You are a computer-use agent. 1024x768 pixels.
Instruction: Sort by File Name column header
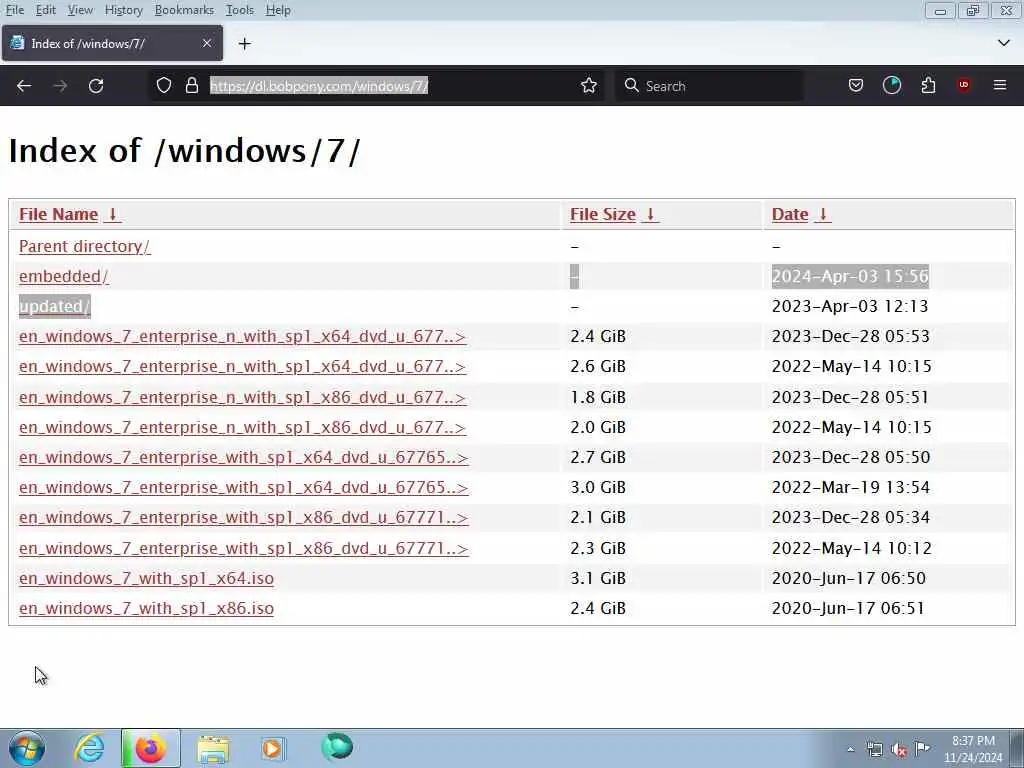click(x=58, y=214)
